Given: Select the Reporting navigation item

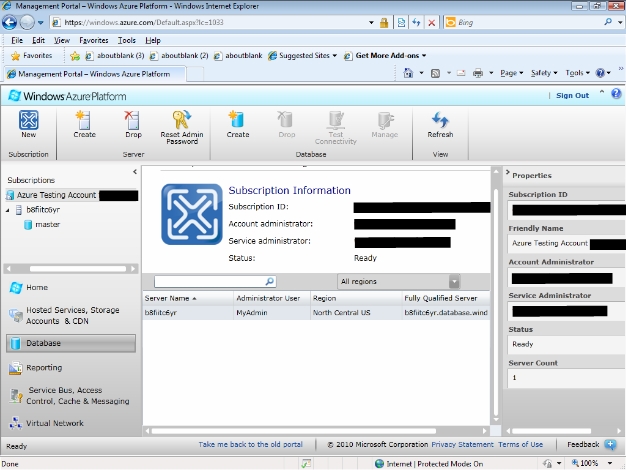Looking at the screenshot, I should [x=44, y=368].
